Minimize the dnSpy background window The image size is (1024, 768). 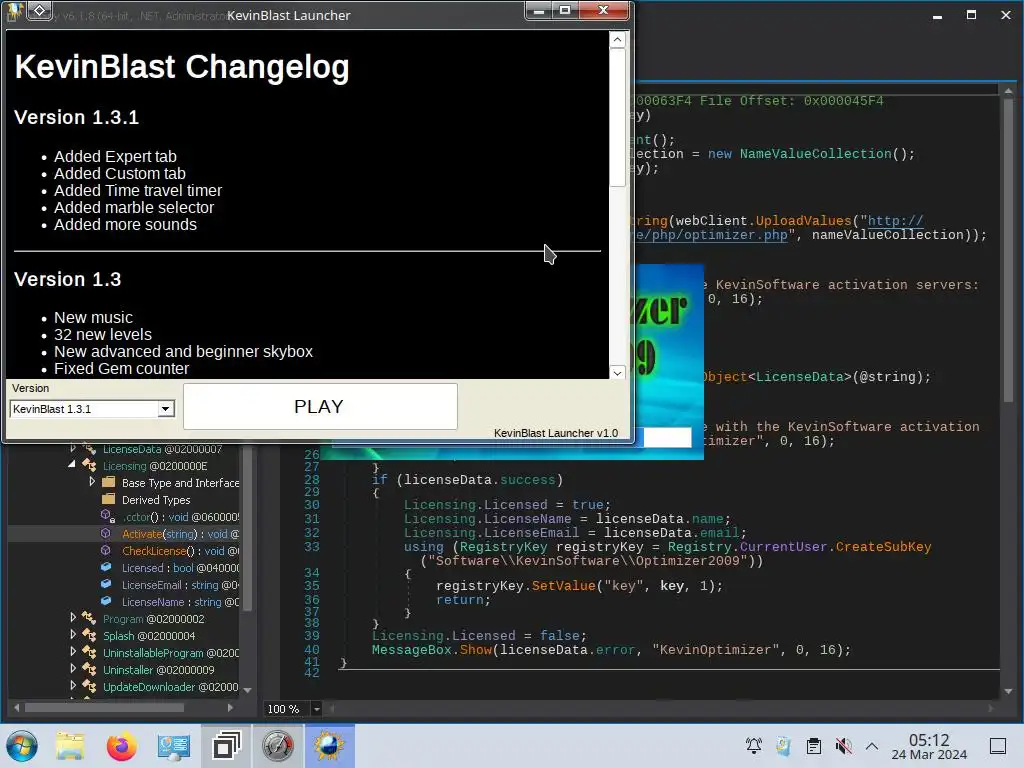point(938,15)
